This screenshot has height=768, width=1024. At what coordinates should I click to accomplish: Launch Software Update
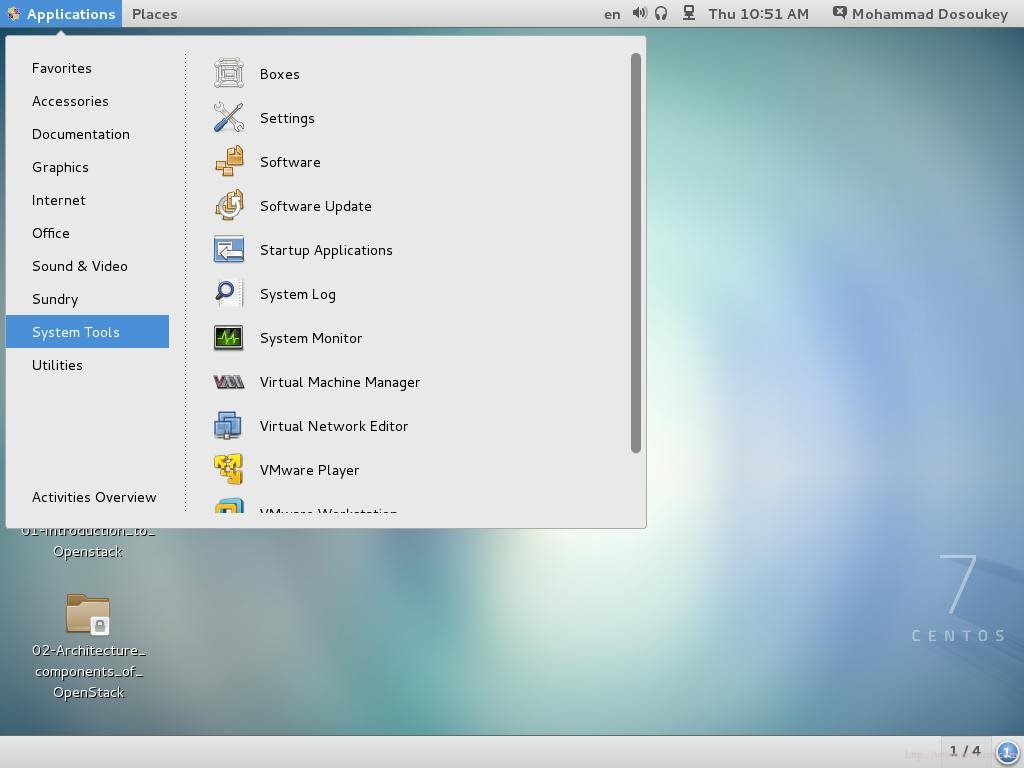point(315,206)
